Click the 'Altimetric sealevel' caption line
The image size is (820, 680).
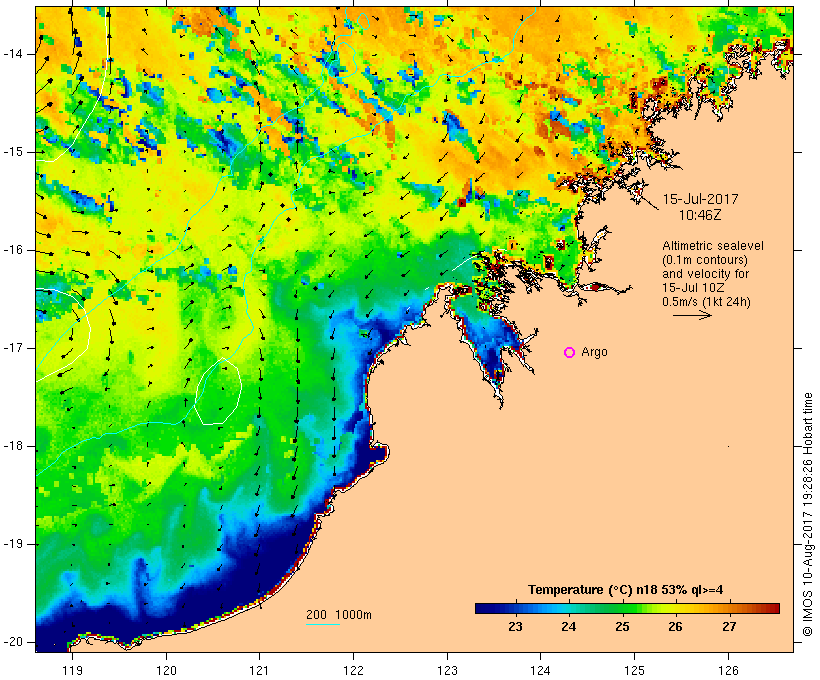[713, 246]
